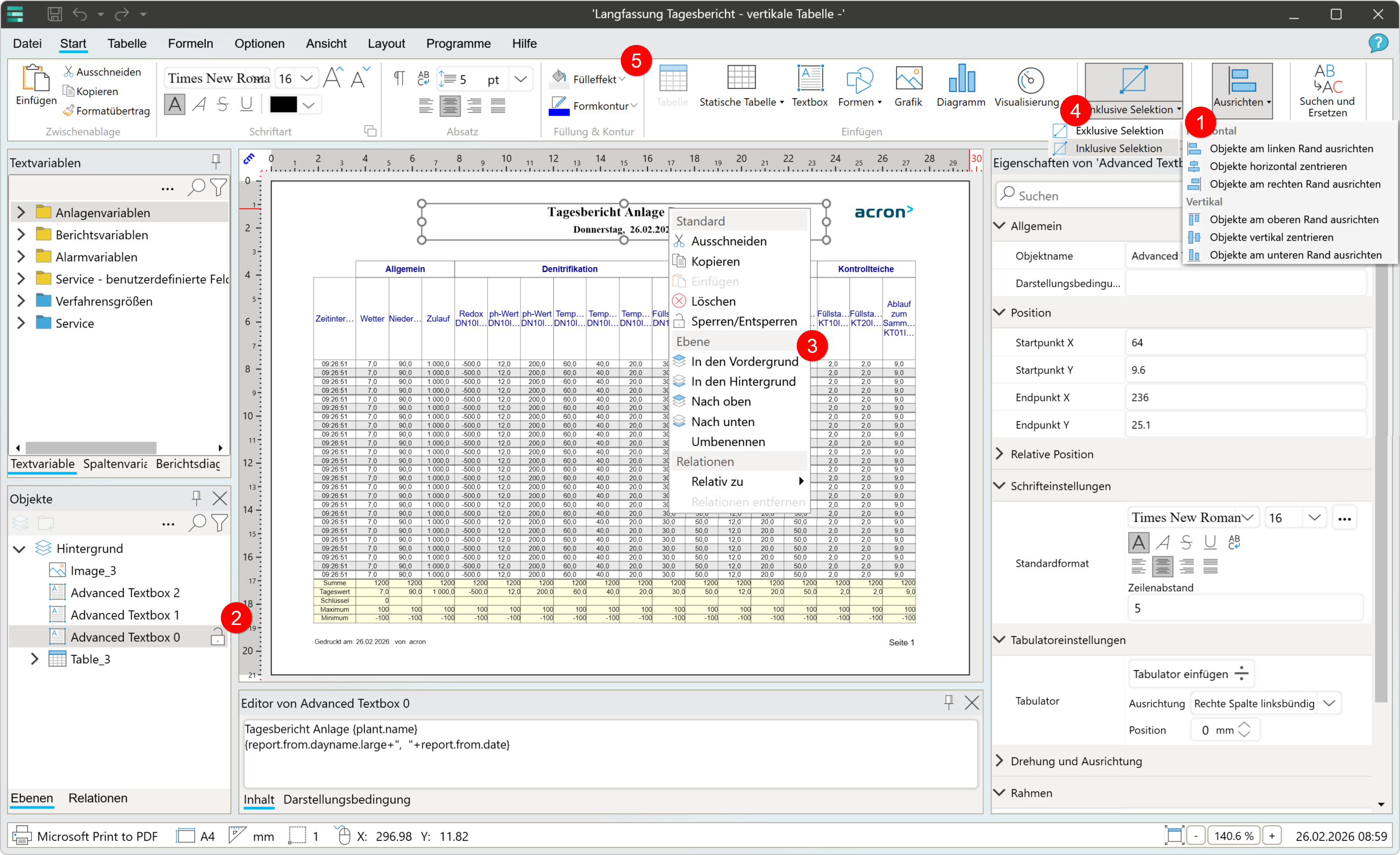The width and height of the screenshot is (1400, 855).
Task: Open the Formen shapes tool
Action: (x=859, y=86)
